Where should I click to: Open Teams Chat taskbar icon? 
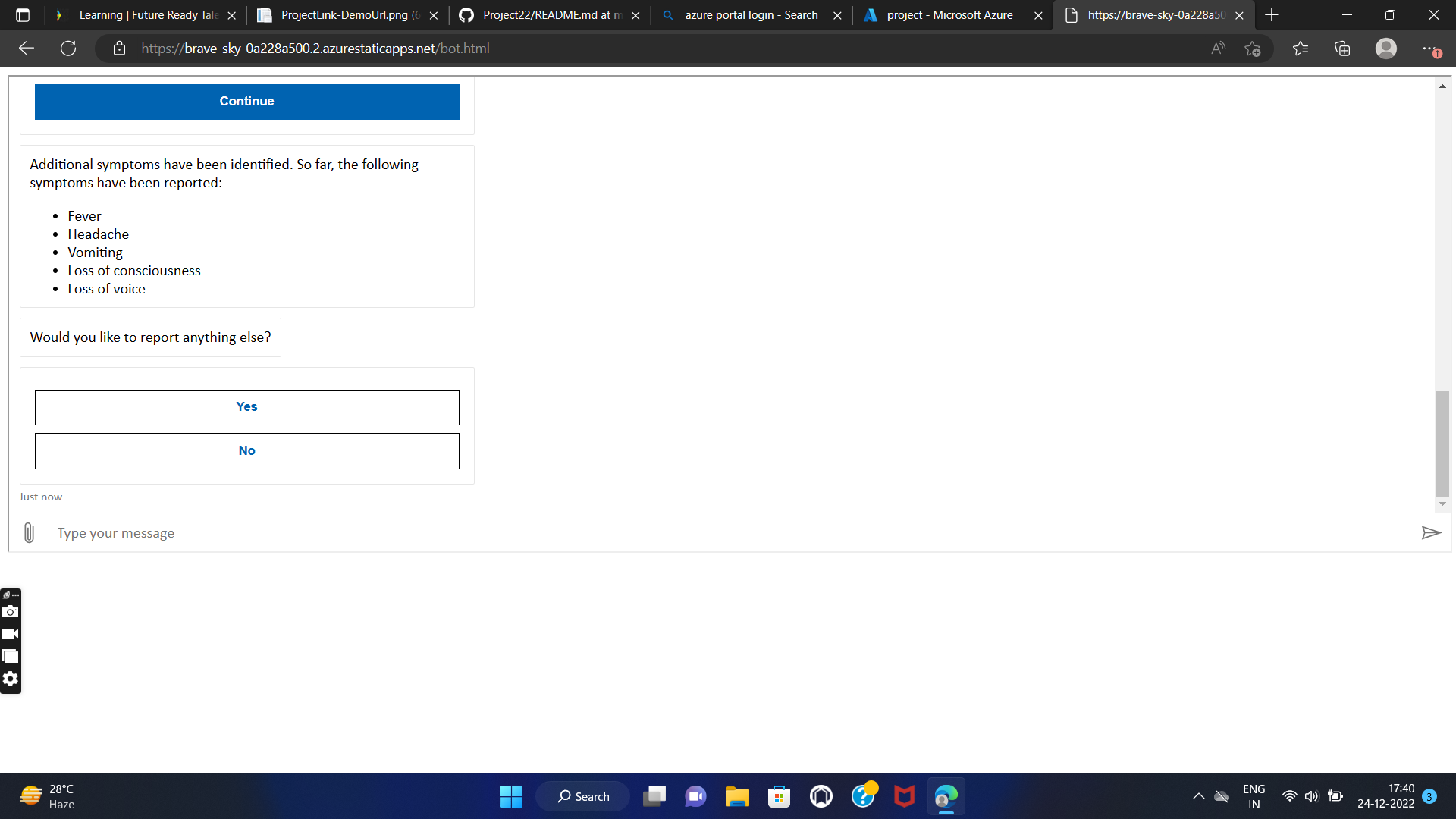pos(695,796)
